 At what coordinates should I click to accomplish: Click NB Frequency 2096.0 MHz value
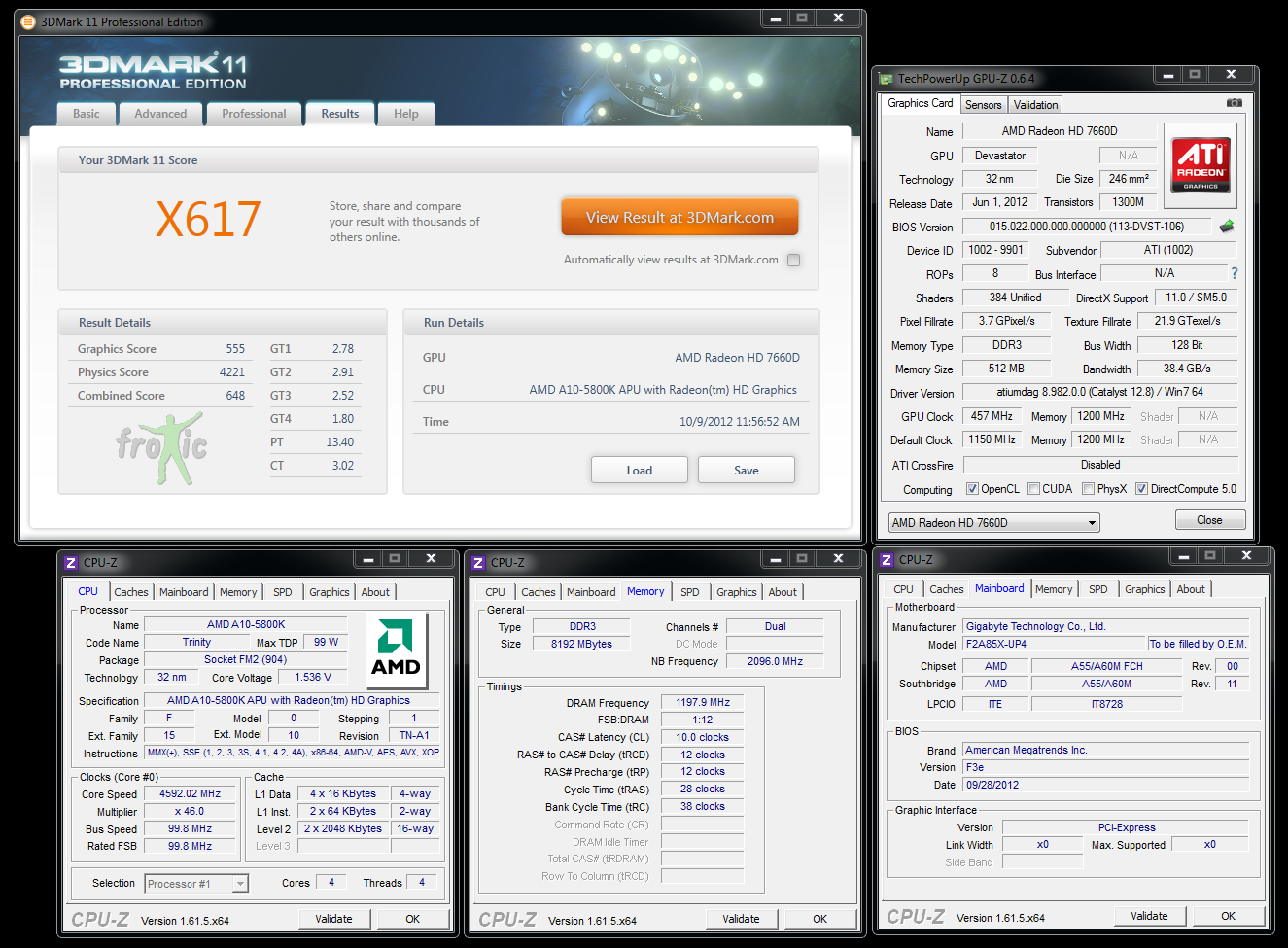(775, 661)
